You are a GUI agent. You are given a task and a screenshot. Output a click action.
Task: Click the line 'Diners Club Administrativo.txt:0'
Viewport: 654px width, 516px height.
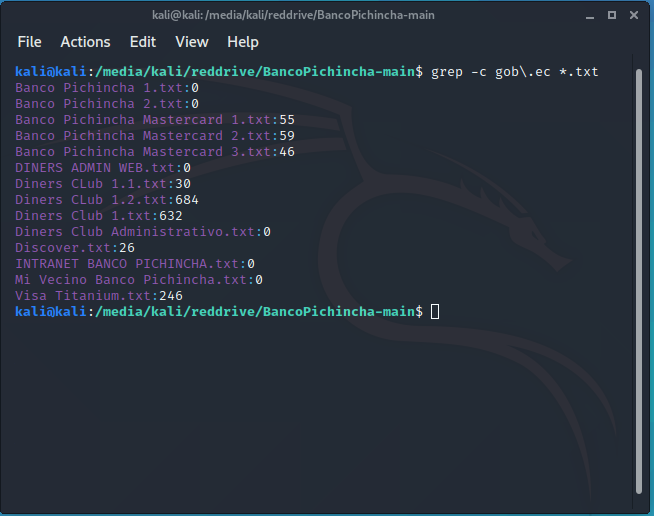point(143,232)
